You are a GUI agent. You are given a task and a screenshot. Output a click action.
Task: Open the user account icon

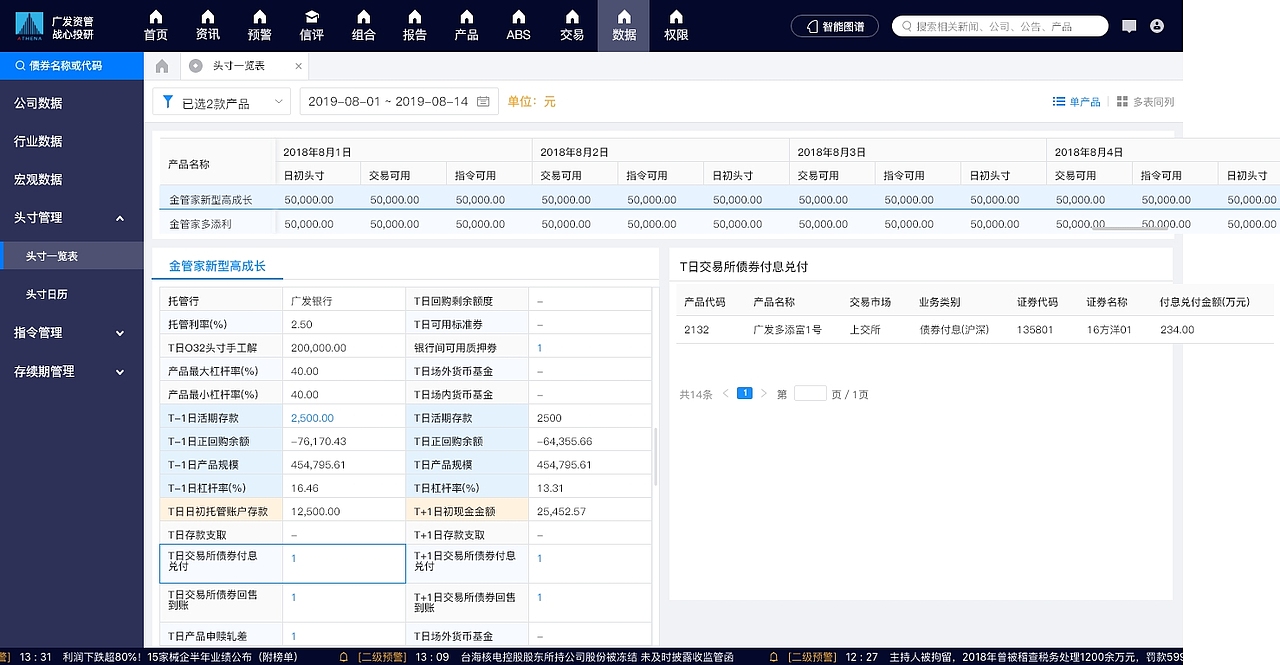pos(1158,25)
